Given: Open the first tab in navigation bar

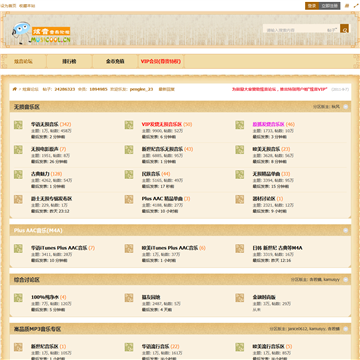Looking at the screenshot, I should [23, 62].
